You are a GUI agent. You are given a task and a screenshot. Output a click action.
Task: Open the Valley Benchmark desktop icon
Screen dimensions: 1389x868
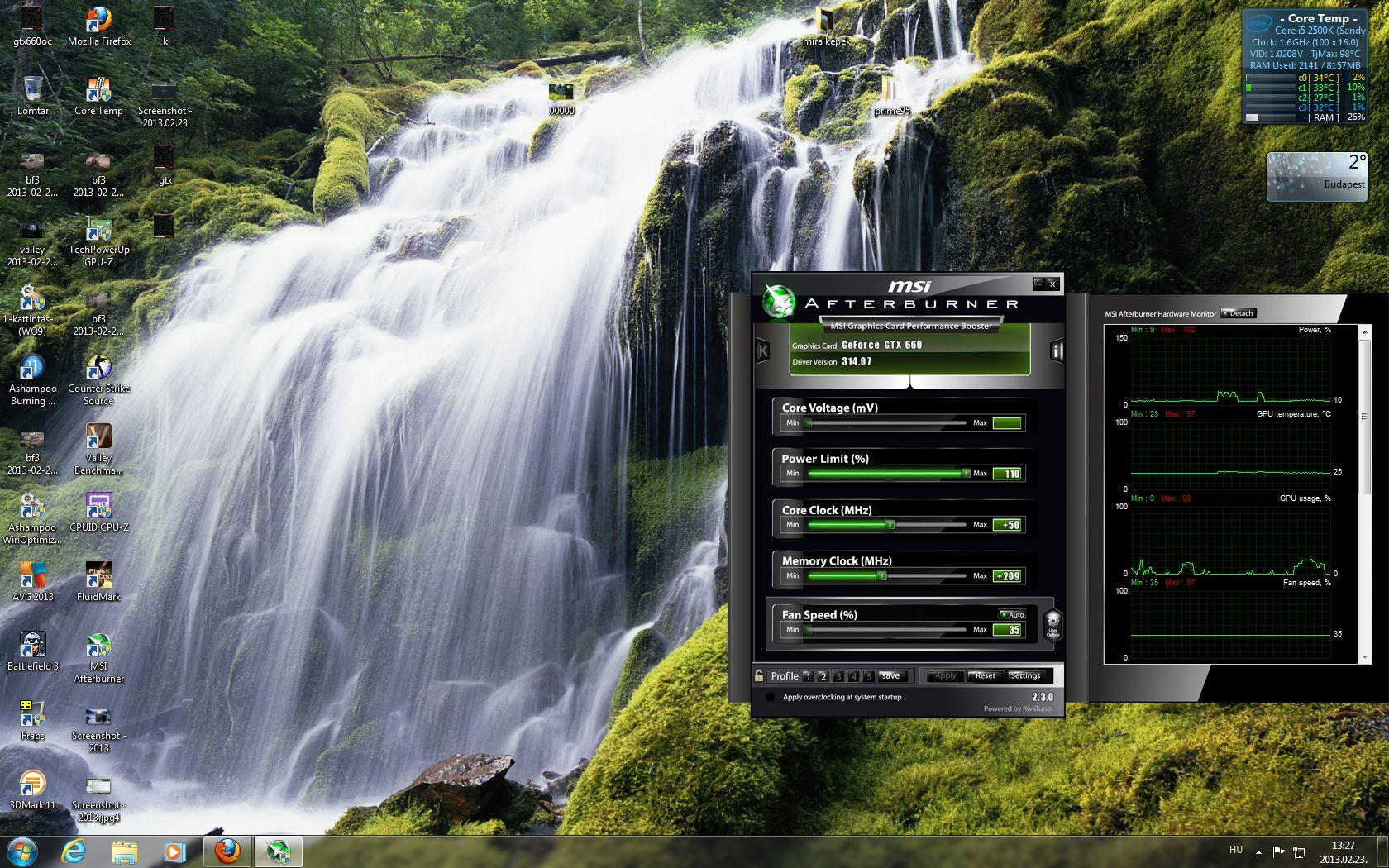click(x=98, y=450)
